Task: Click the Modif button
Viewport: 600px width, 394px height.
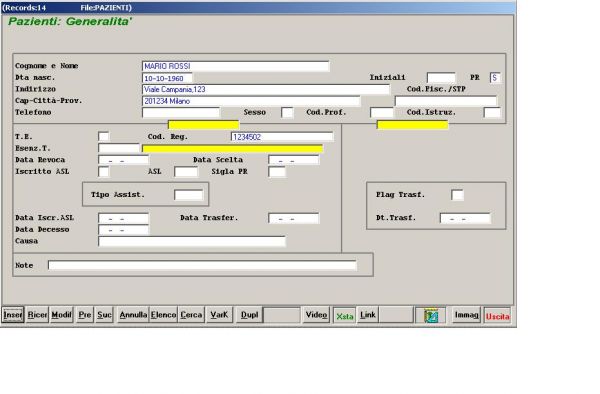Action: (61, 315)
